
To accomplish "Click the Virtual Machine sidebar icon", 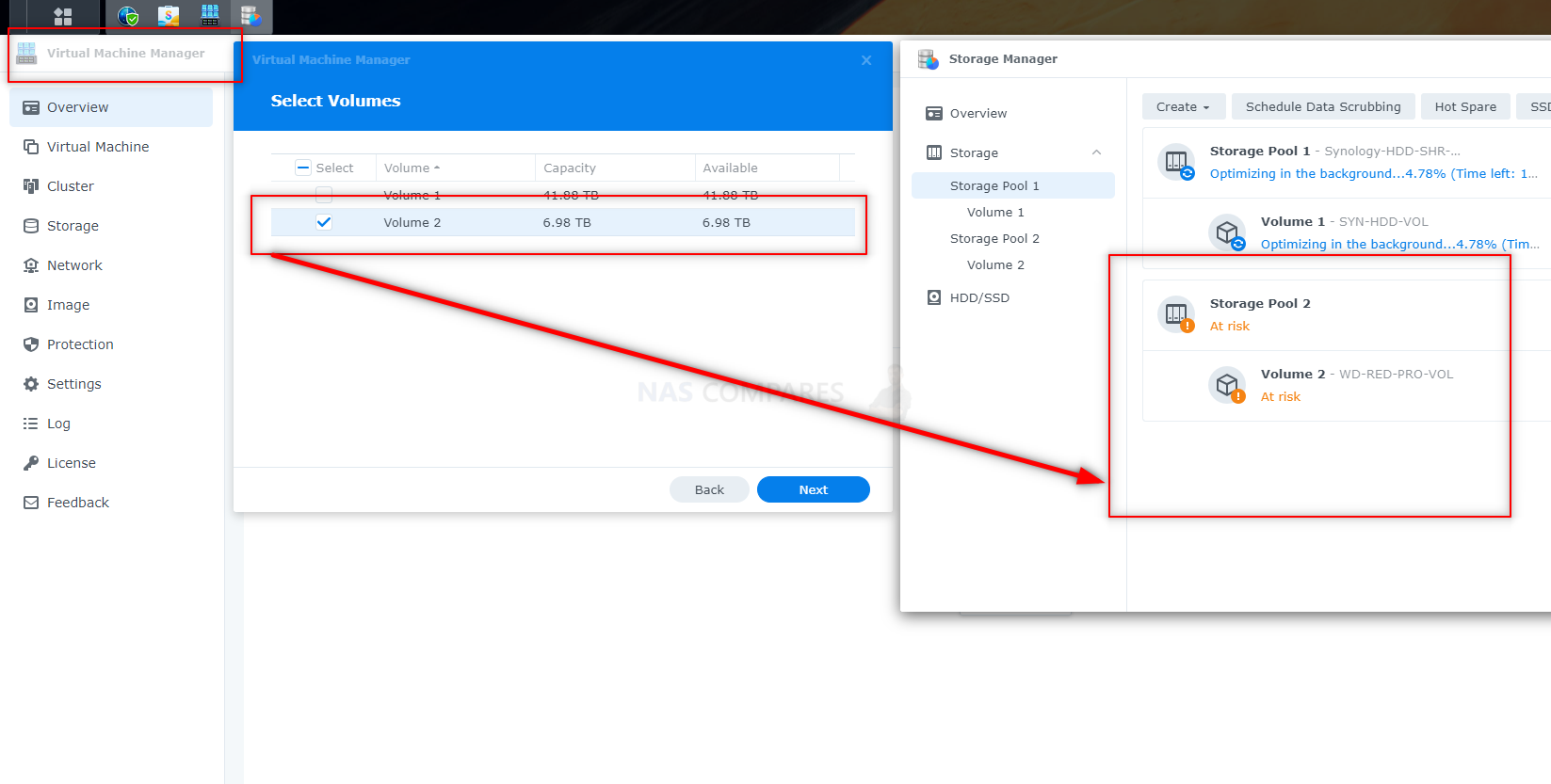I will click(31, 147).
